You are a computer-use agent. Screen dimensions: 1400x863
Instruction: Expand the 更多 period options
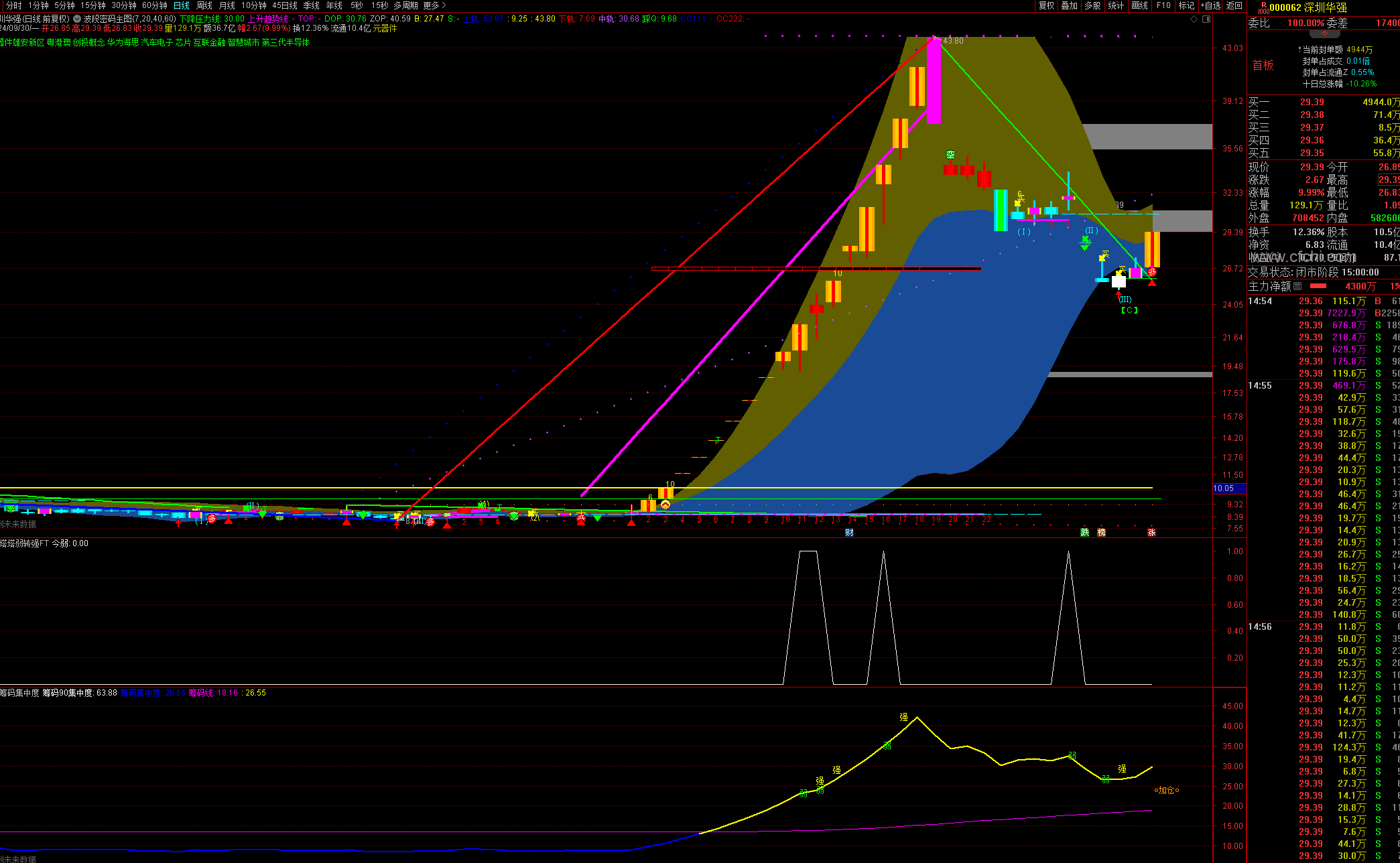pyautogui.click(x=434, y=5)
